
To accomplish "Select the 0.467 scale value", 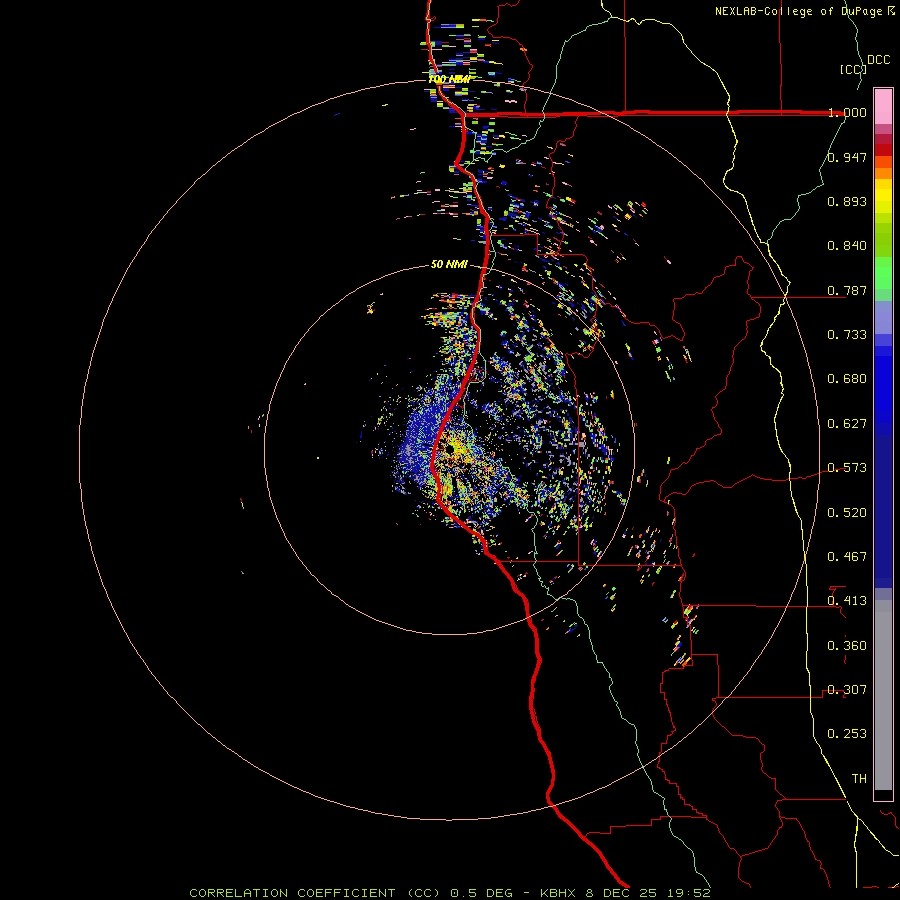I will (847, 557).
